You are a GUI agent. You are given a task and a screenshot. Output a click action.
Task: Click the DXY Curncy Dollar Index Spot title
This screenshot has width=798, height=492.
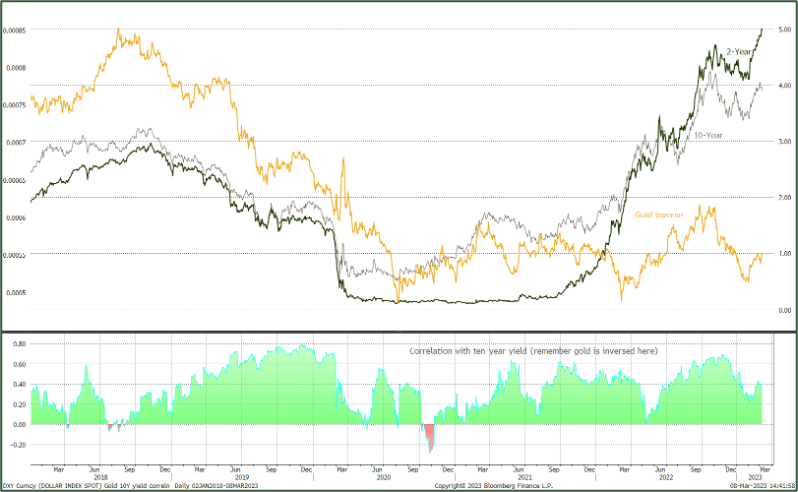51,486
